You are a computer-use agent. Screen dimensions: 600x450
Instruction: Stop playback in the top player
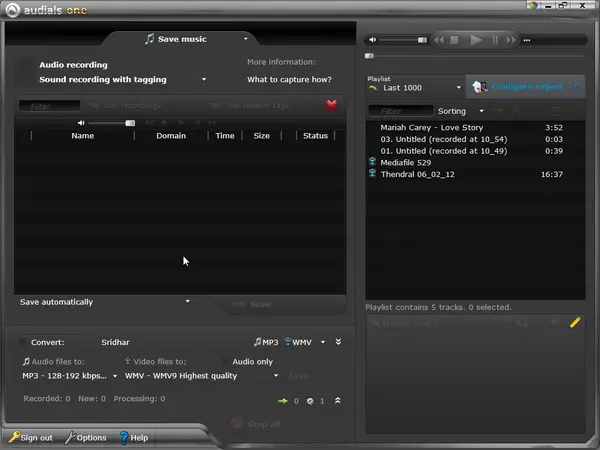click(x=454, y=40)
